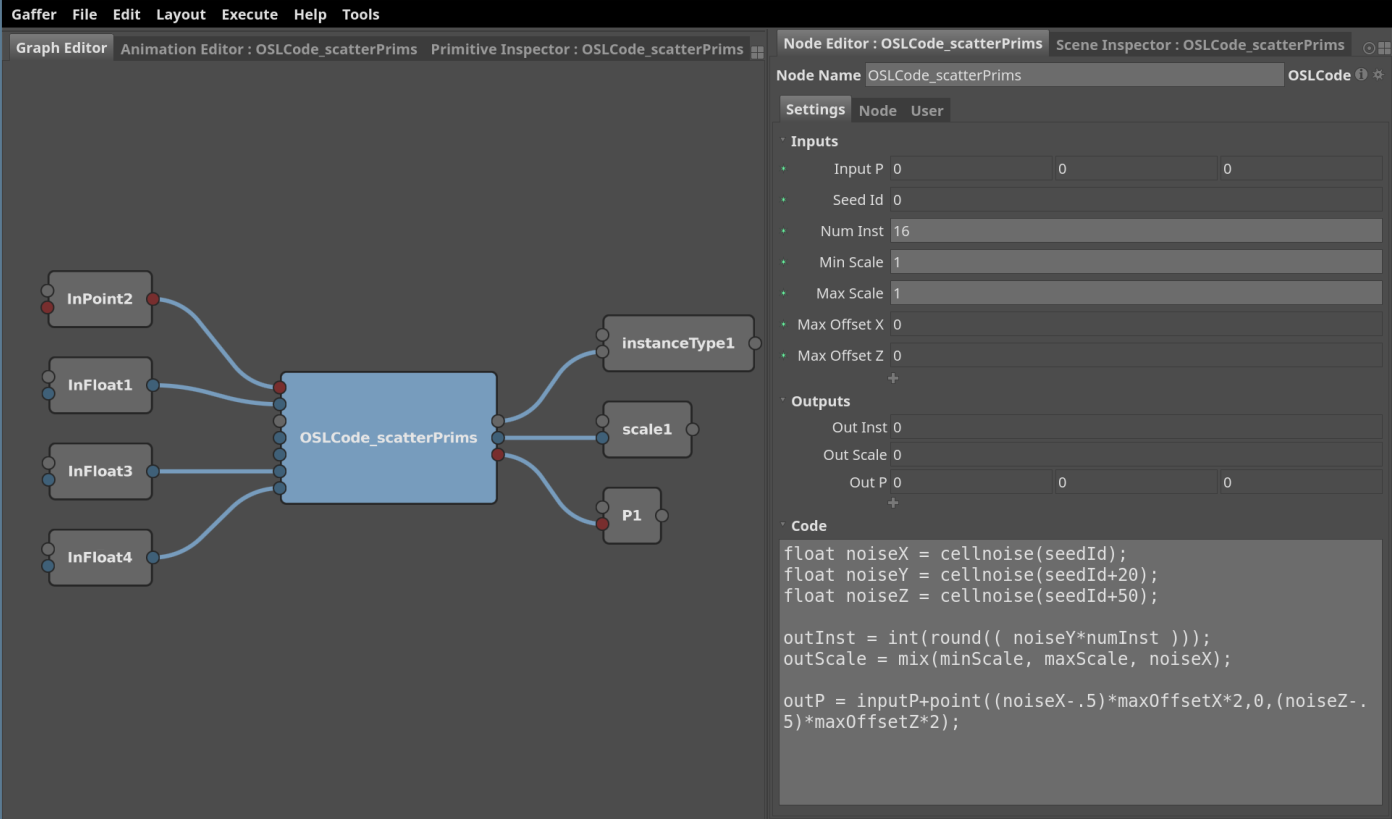
Task: Click the red input plug of InPoint2 node
Action: pyautogui.click(x=47, y=308)
